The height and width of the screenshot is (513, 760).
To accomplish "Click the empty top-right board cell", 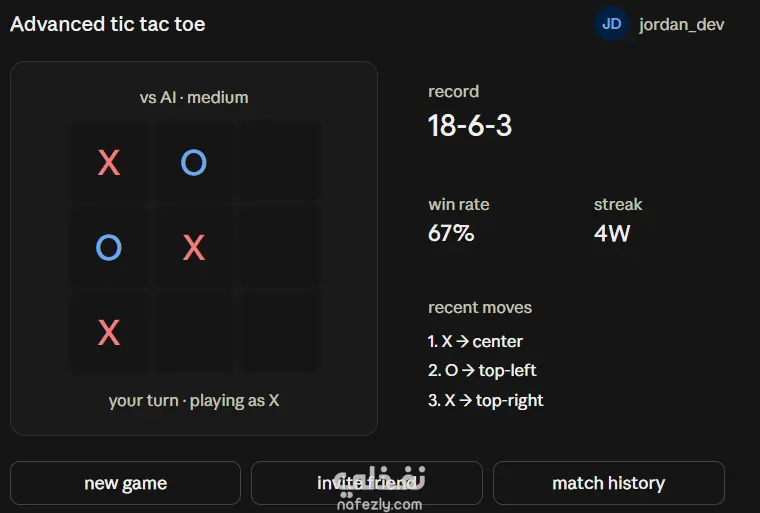I will point(279,162).
